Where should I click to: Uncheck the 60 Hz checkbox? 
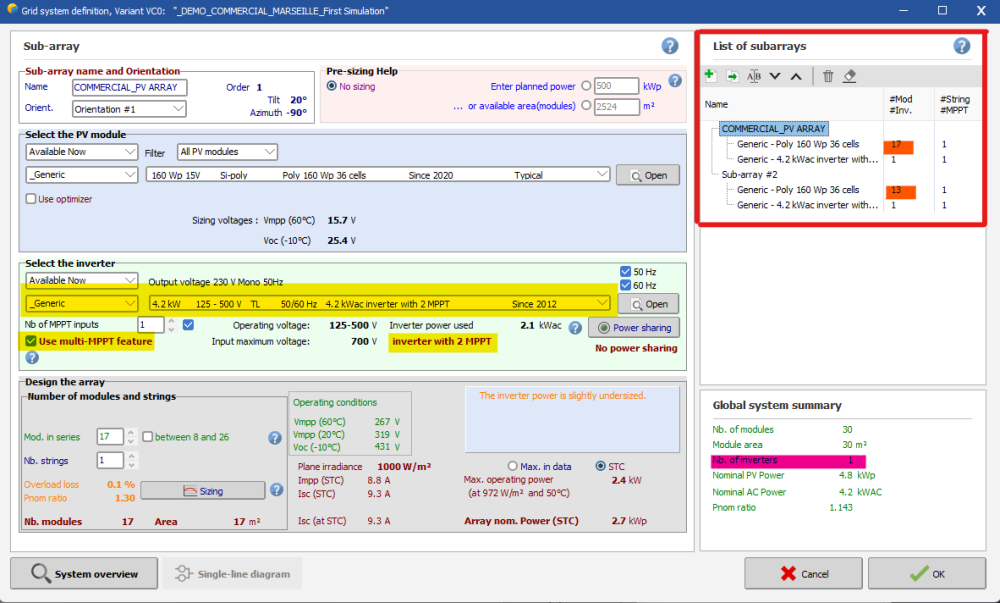coord(626,285)
